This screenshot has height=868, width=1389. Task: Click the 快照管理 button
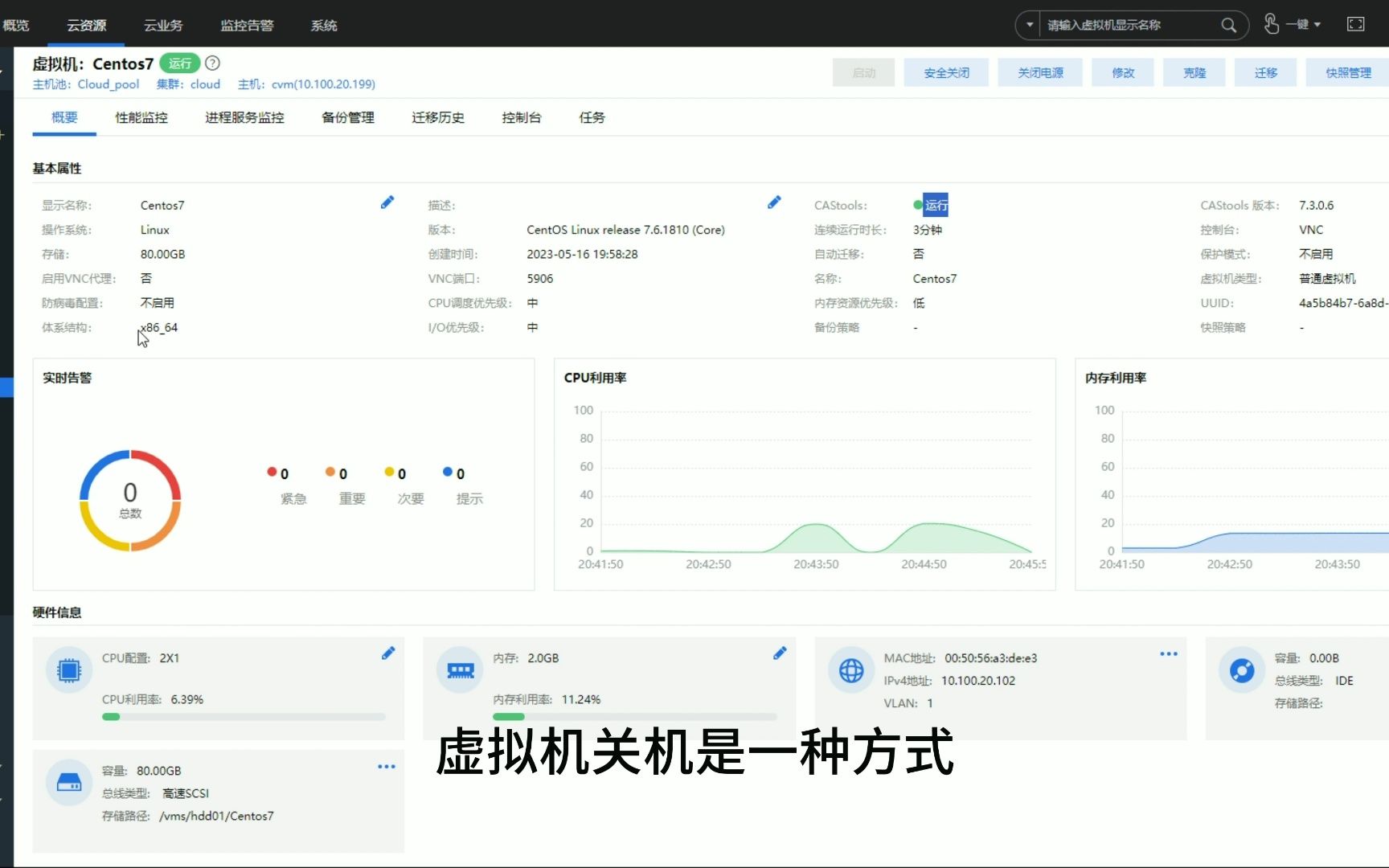(1347, 72)
